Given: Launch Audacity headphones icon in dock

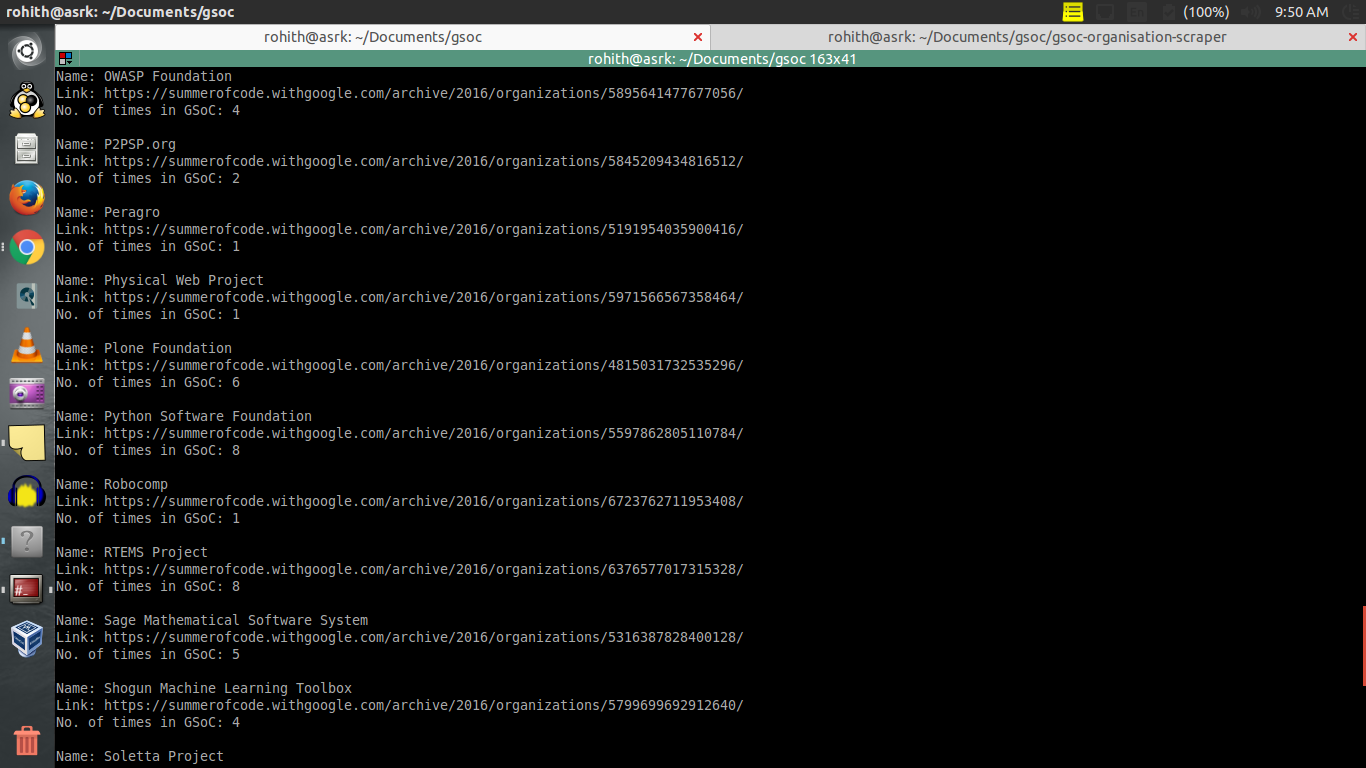Looking at the screenshot, I should pos(27,491).
